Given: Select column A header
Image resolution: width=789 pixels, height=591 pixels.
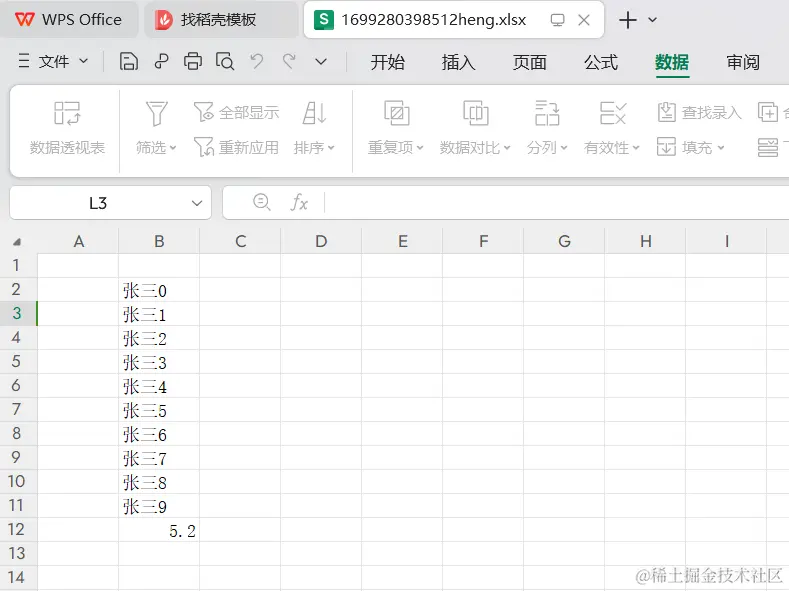Looking at the screenshot, I should pos(78,241).
